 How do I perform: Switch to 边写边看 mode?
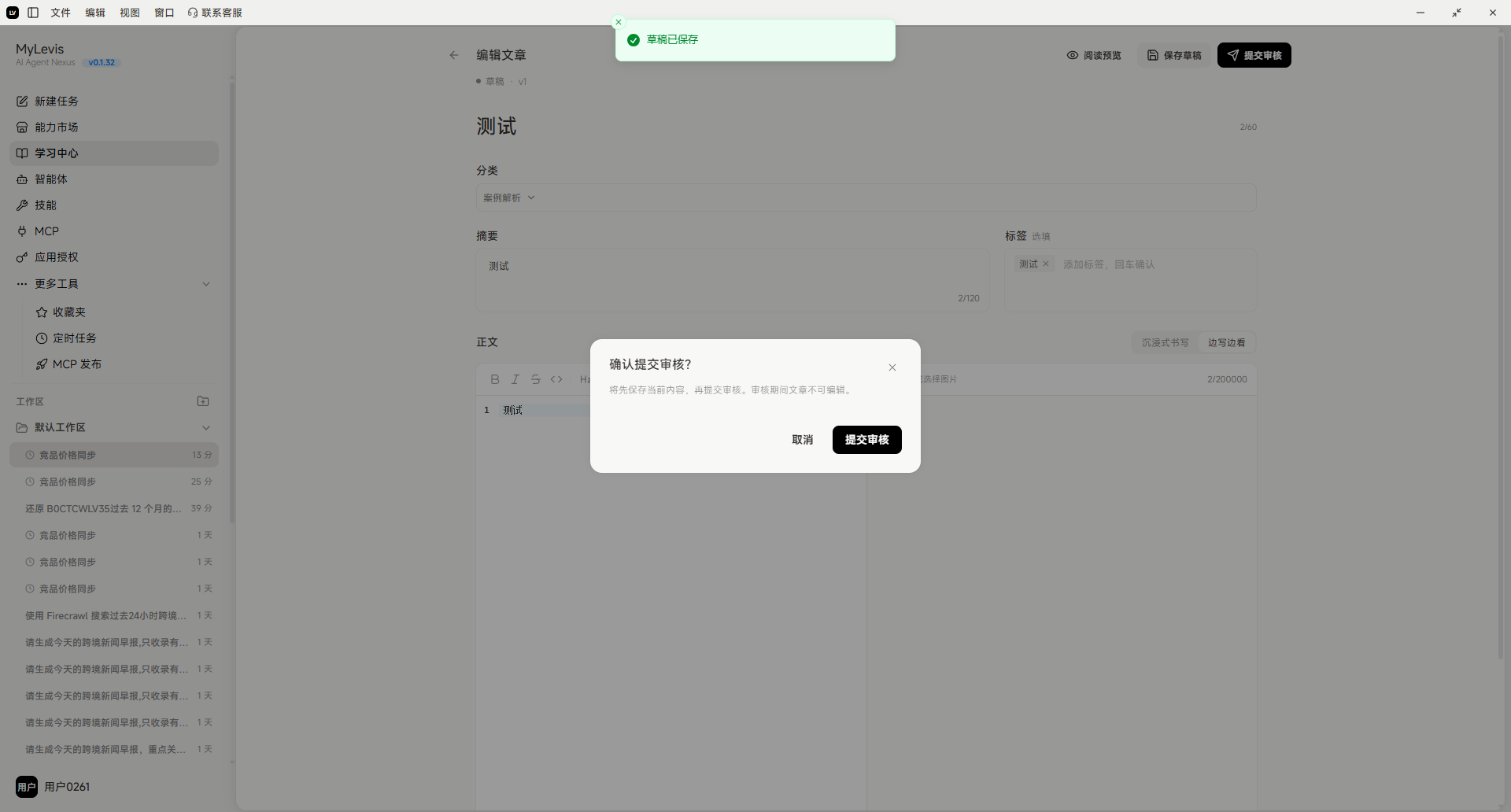1226,342
